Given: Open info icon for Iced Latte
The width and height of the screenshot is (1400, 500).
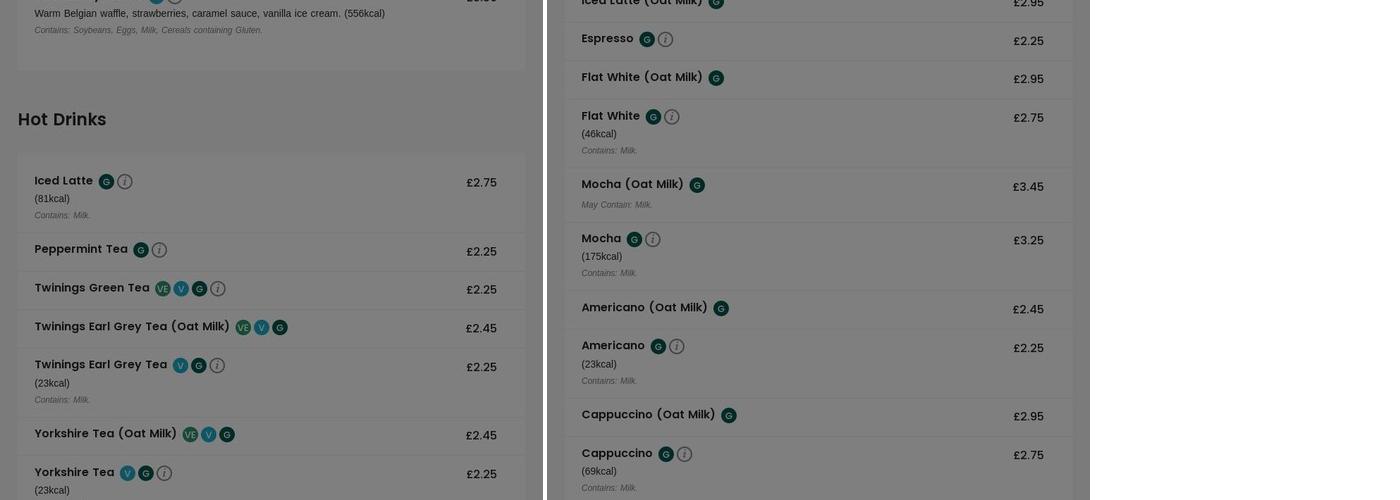Looking at the screenshot, I should [x=125, y=182].
